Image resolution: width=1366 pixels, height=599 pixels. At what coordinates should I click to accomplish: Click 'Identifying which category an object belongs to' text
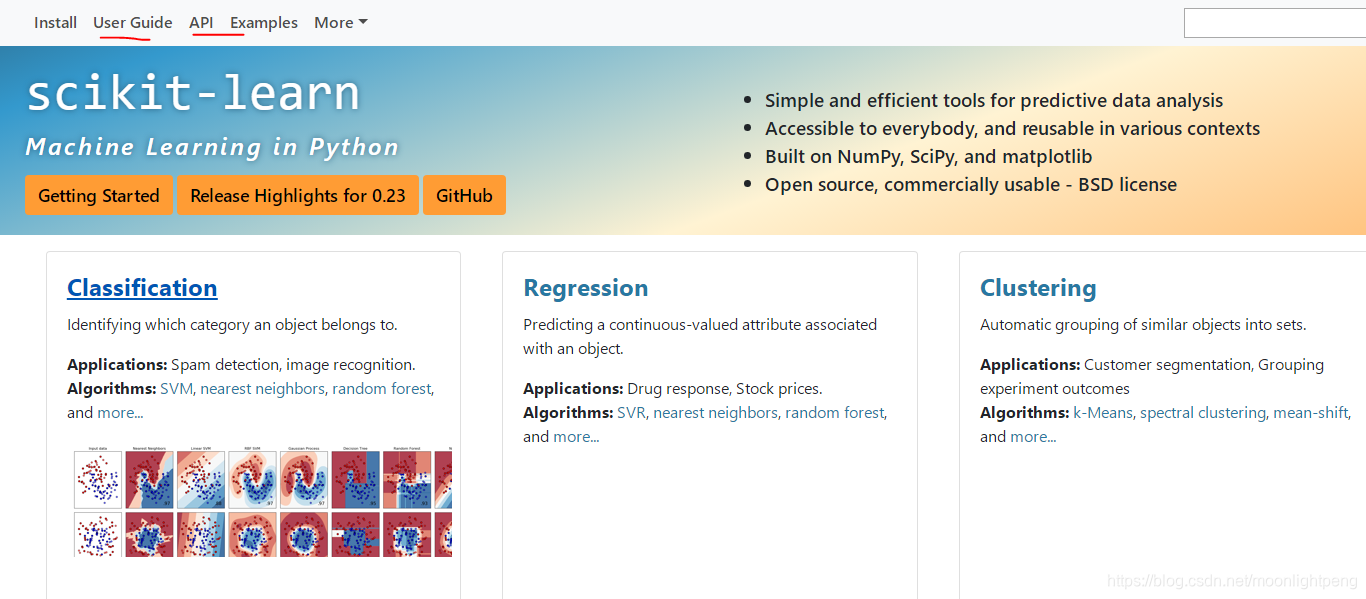(x=232, y=324)
